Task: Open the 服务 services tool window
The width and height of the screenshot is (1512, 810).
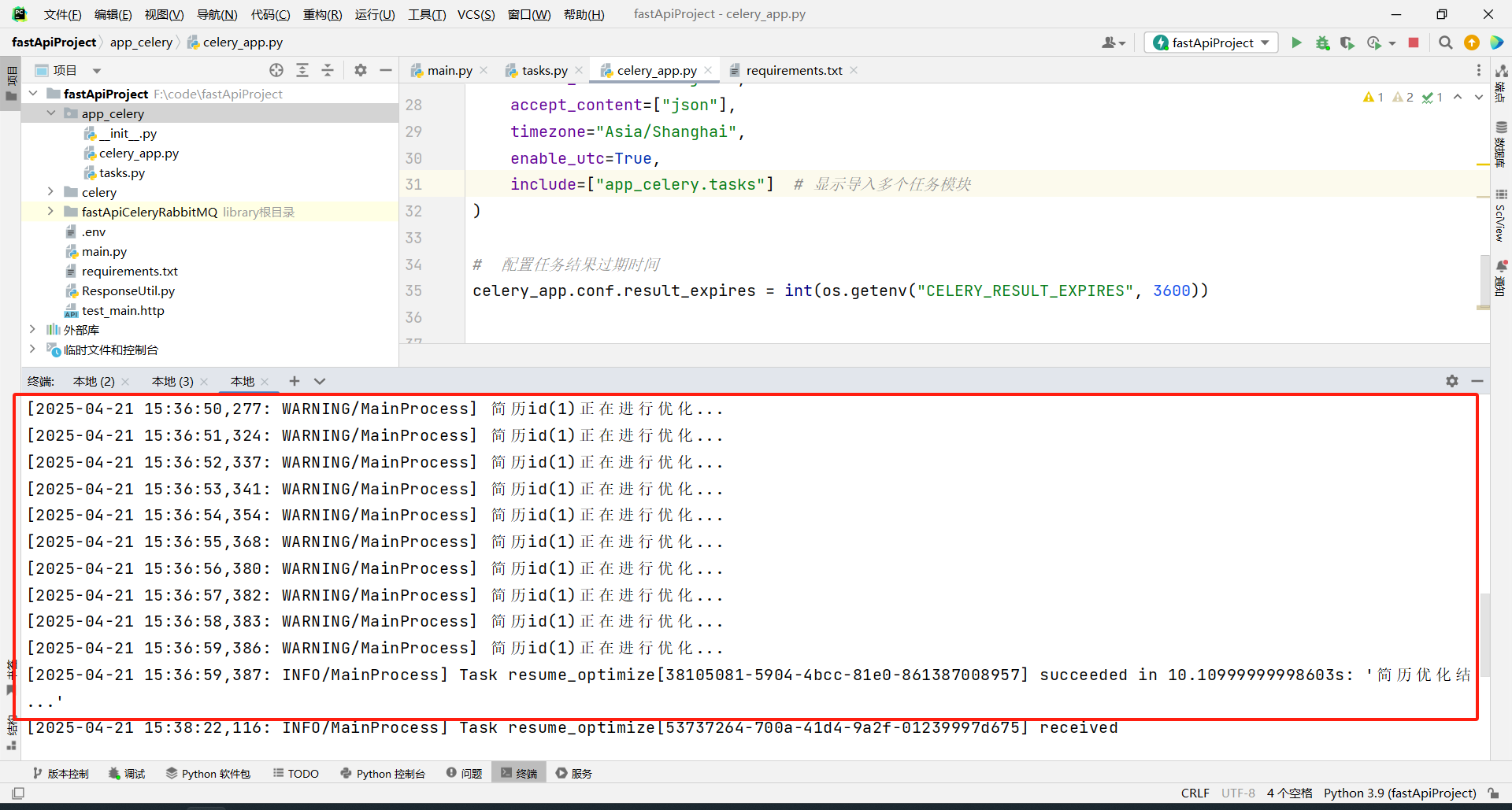Action: point(573,774)
